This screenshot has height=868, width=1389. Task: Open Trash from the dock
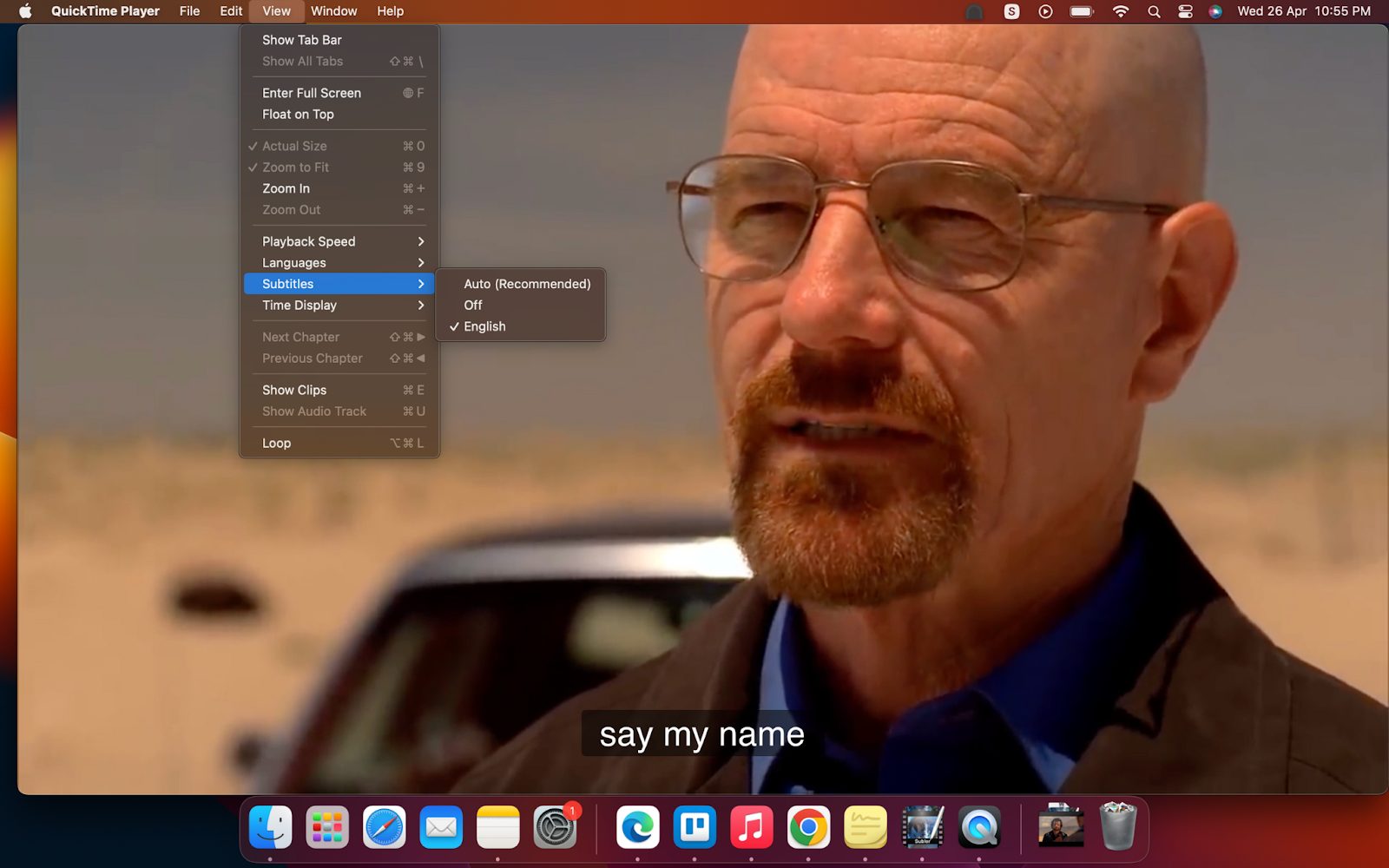tap(1118, 827)
